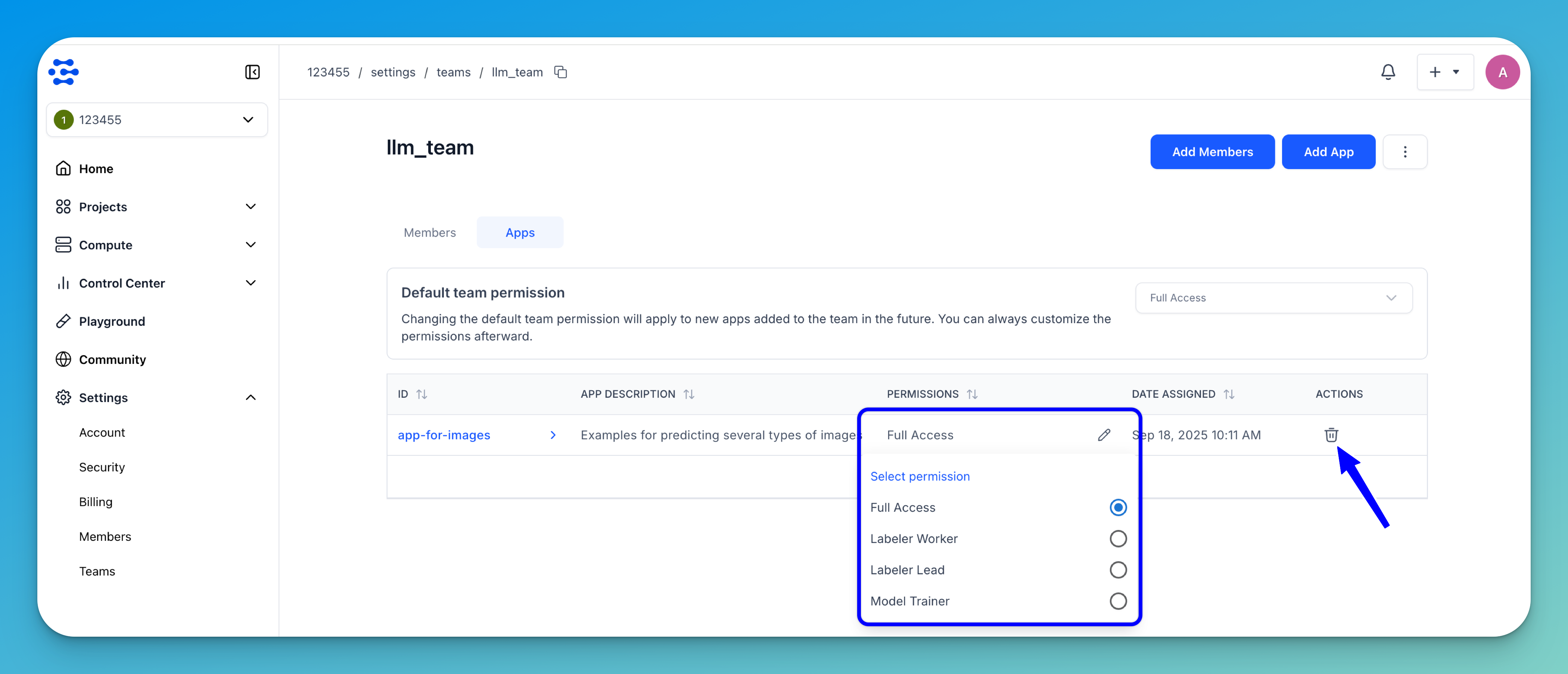Select Labeler Worker radio option
The height and width of the screenshot is (674, 1568).
click(x=1117, y=539)
